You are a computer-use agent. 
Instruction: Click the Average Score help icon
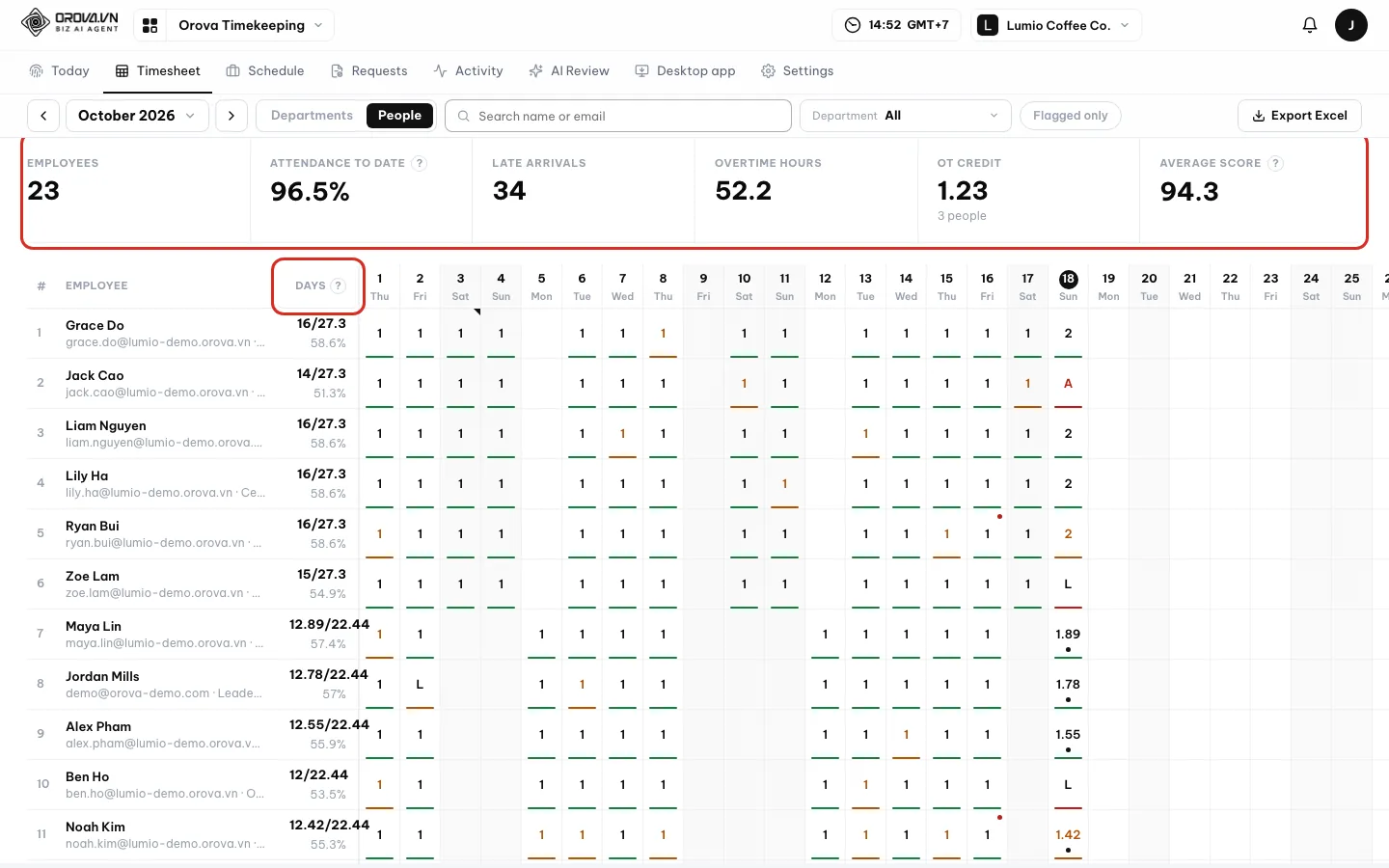[x=1275, y=163]
